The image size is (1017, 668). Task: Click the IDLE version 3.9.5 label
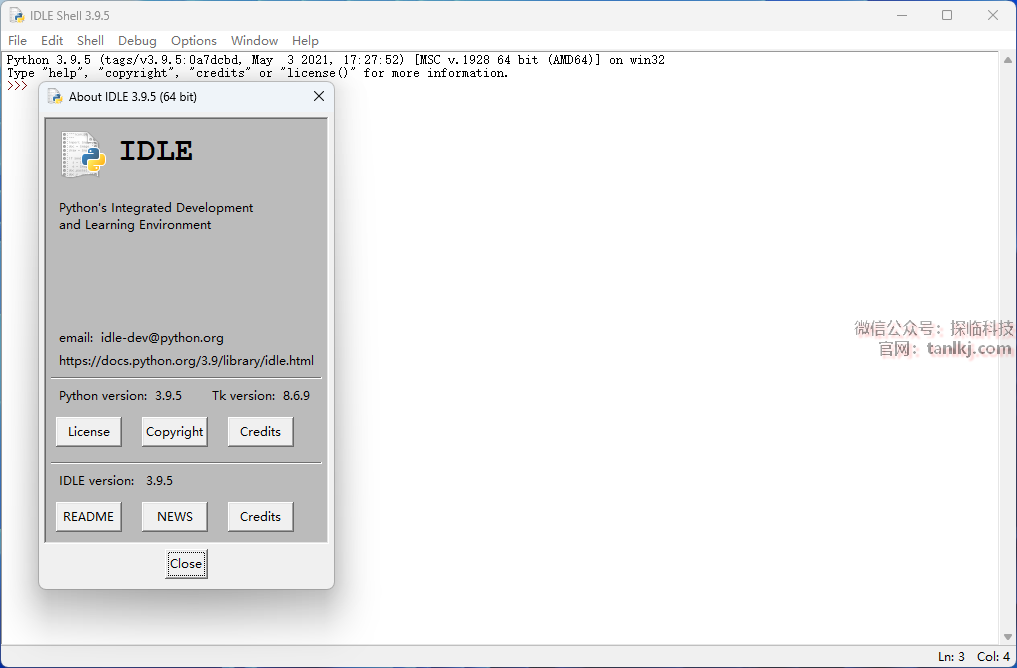tap(115, 481)
